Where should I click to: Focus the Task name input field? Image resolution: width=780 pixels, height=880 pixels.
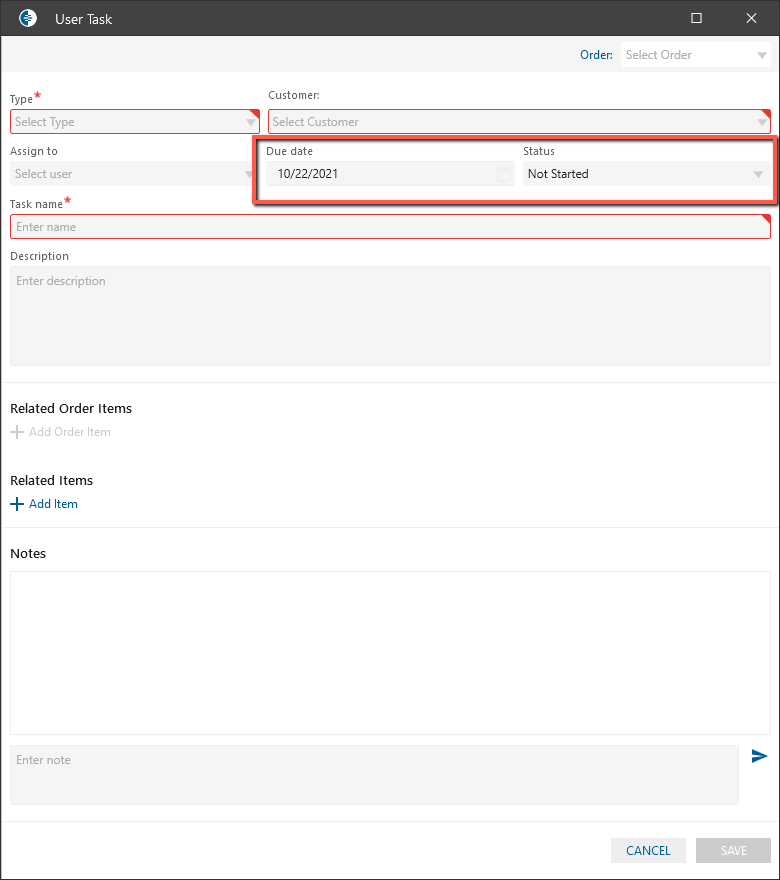(390, 227)
